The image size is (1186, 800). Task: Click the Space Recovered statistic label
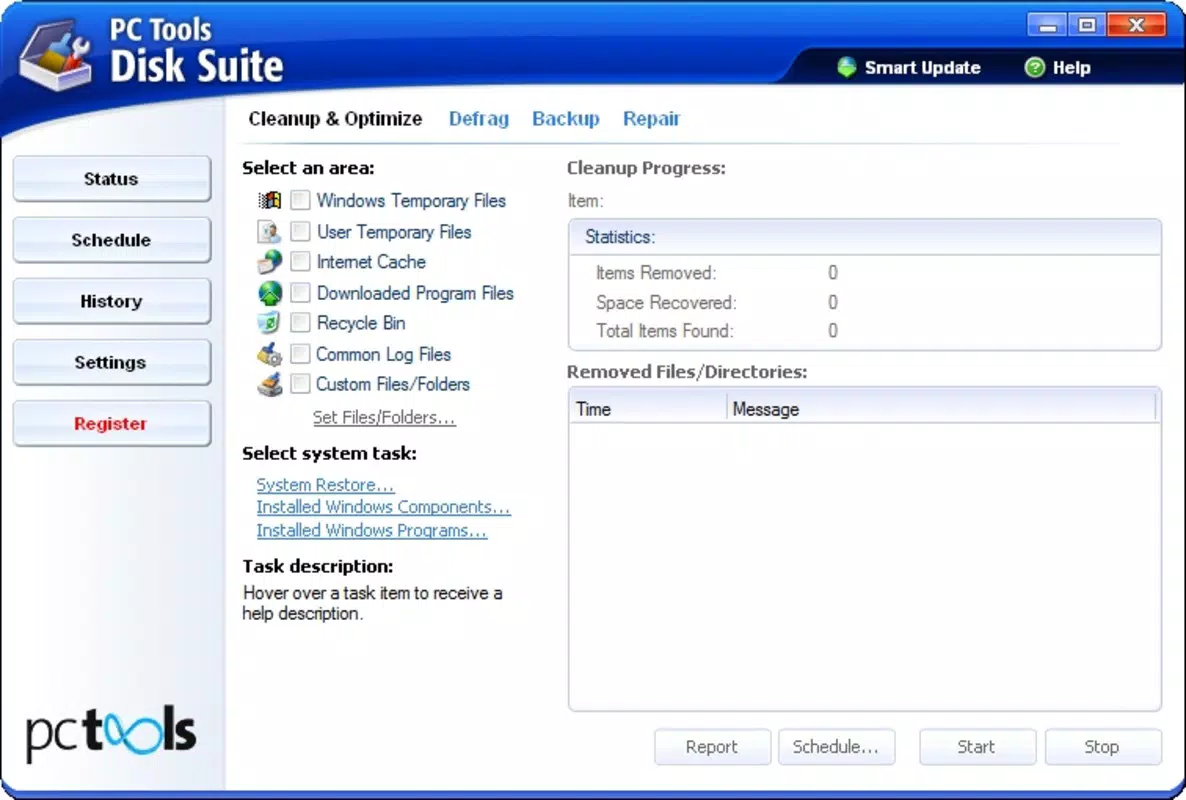tap(666, 302)
